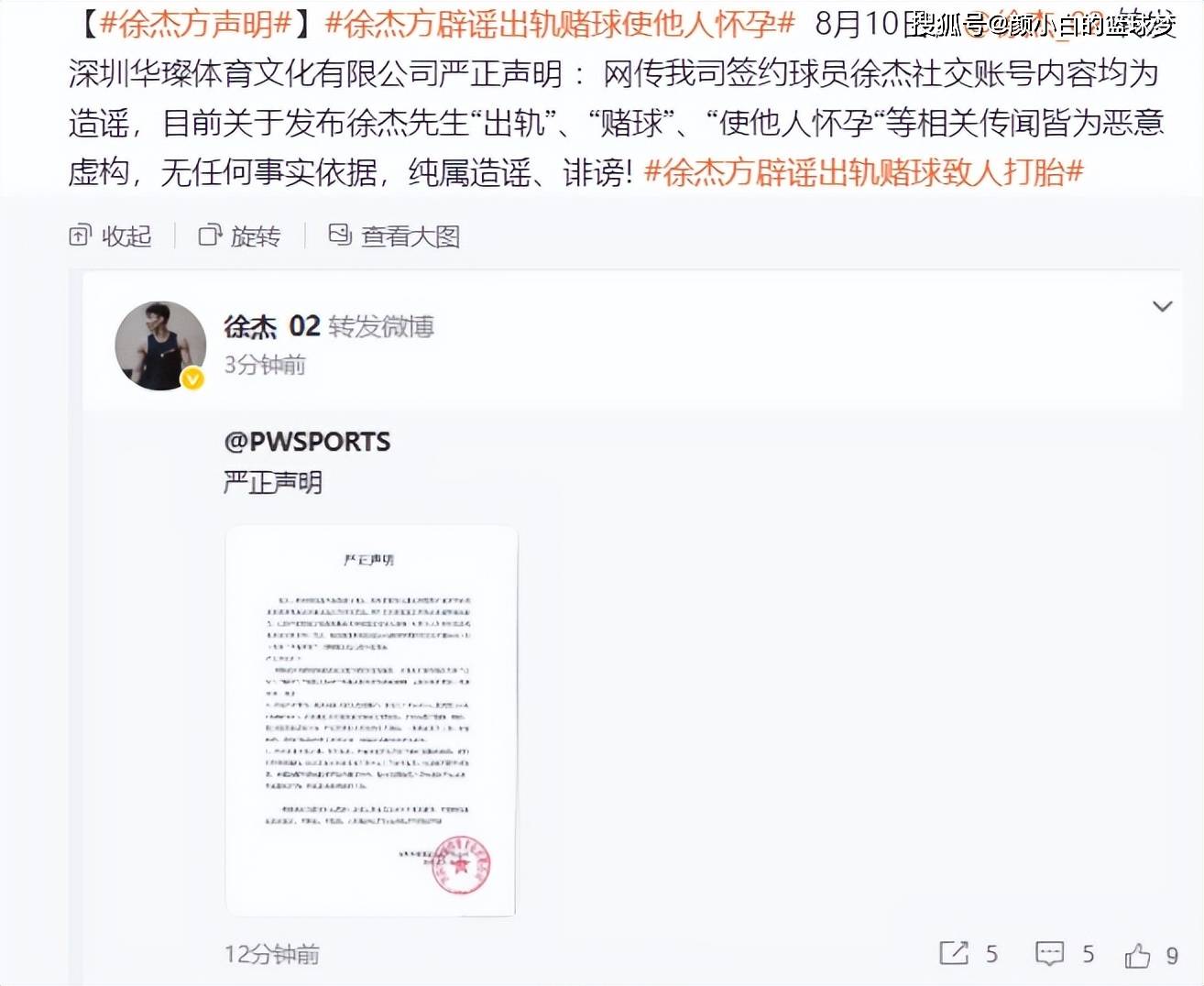Open the @PWSPORTS mention
The height and width of the screenshot is (986, 1204).
[307, 442]
